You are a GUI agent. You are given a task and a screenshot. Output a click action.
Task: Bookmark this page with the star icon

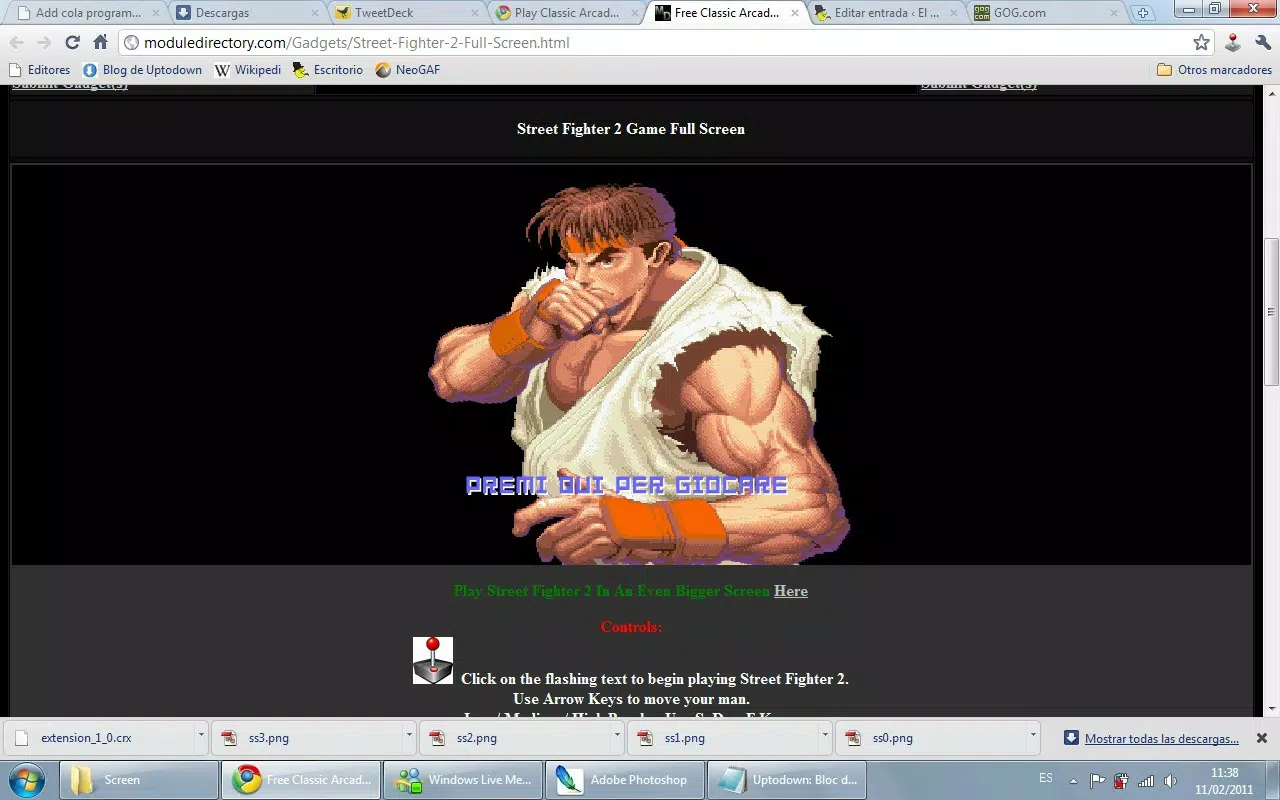point(1201,43)
